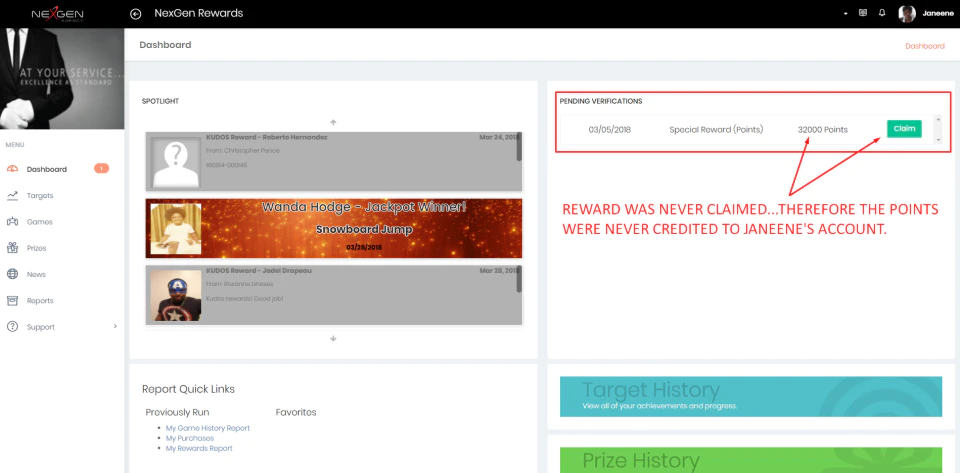
Task: Open the Target History banner
Action: point(751,397)
